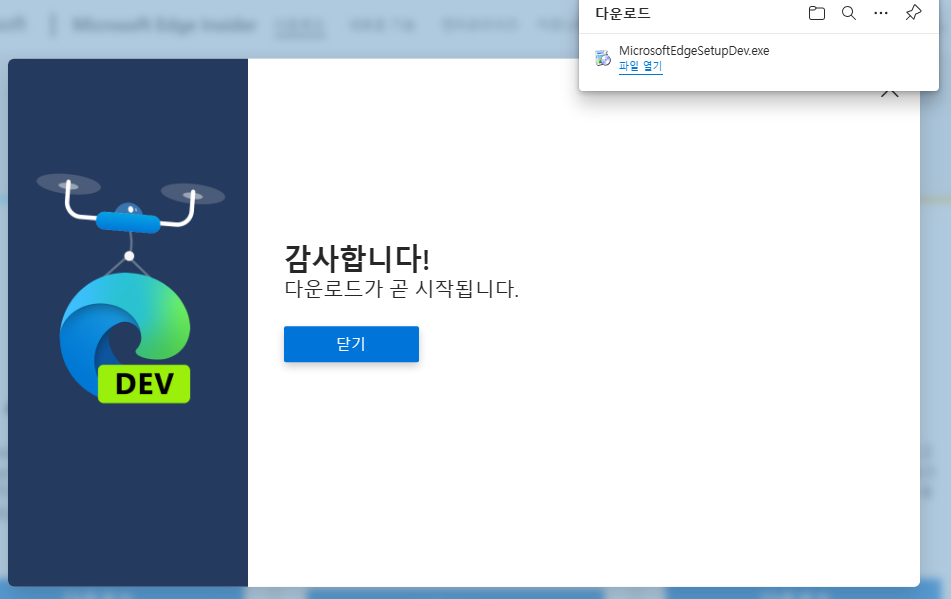Click the MicrosoftEdgeSetupDev.exe file icon
The width and height of the screenshot is (951, 599).
[x=603, y=58]
